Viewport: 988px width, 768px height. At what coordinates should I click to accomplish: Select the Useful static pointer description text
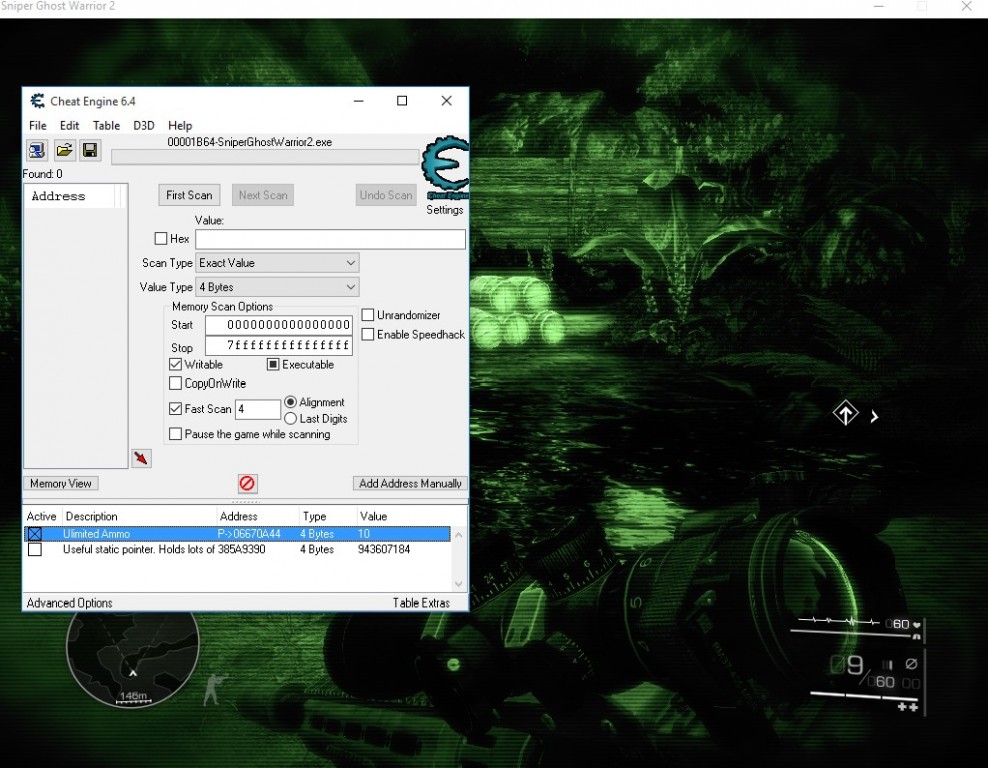139,549
